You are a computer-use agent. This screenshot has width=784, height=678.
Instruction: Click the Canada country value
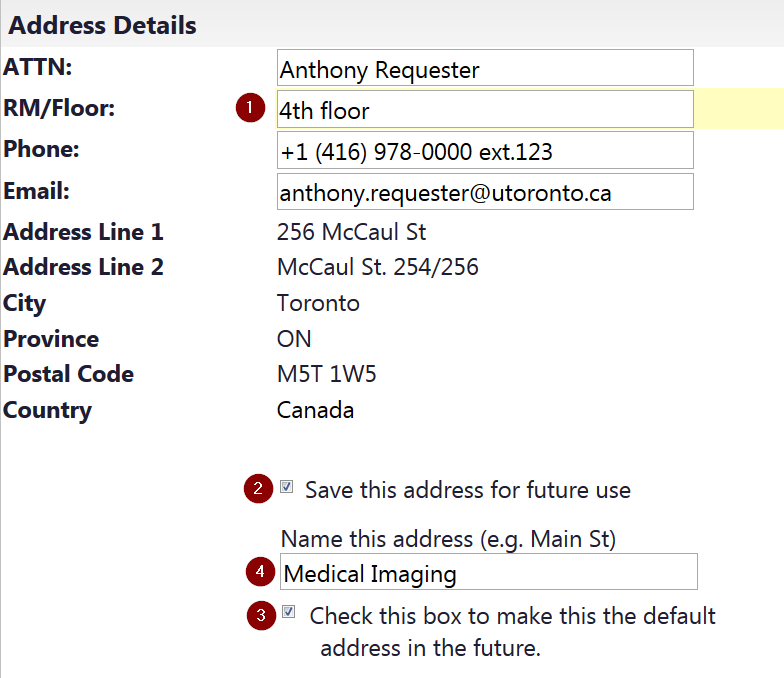tap(315, 410)
